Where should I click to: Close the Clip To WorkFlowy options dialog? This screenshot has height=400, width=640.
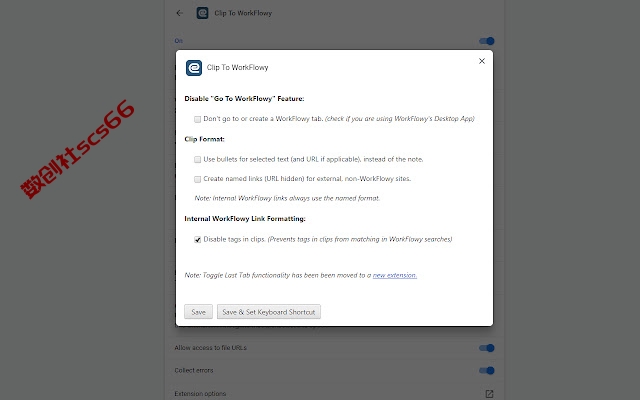pos(482,61)
